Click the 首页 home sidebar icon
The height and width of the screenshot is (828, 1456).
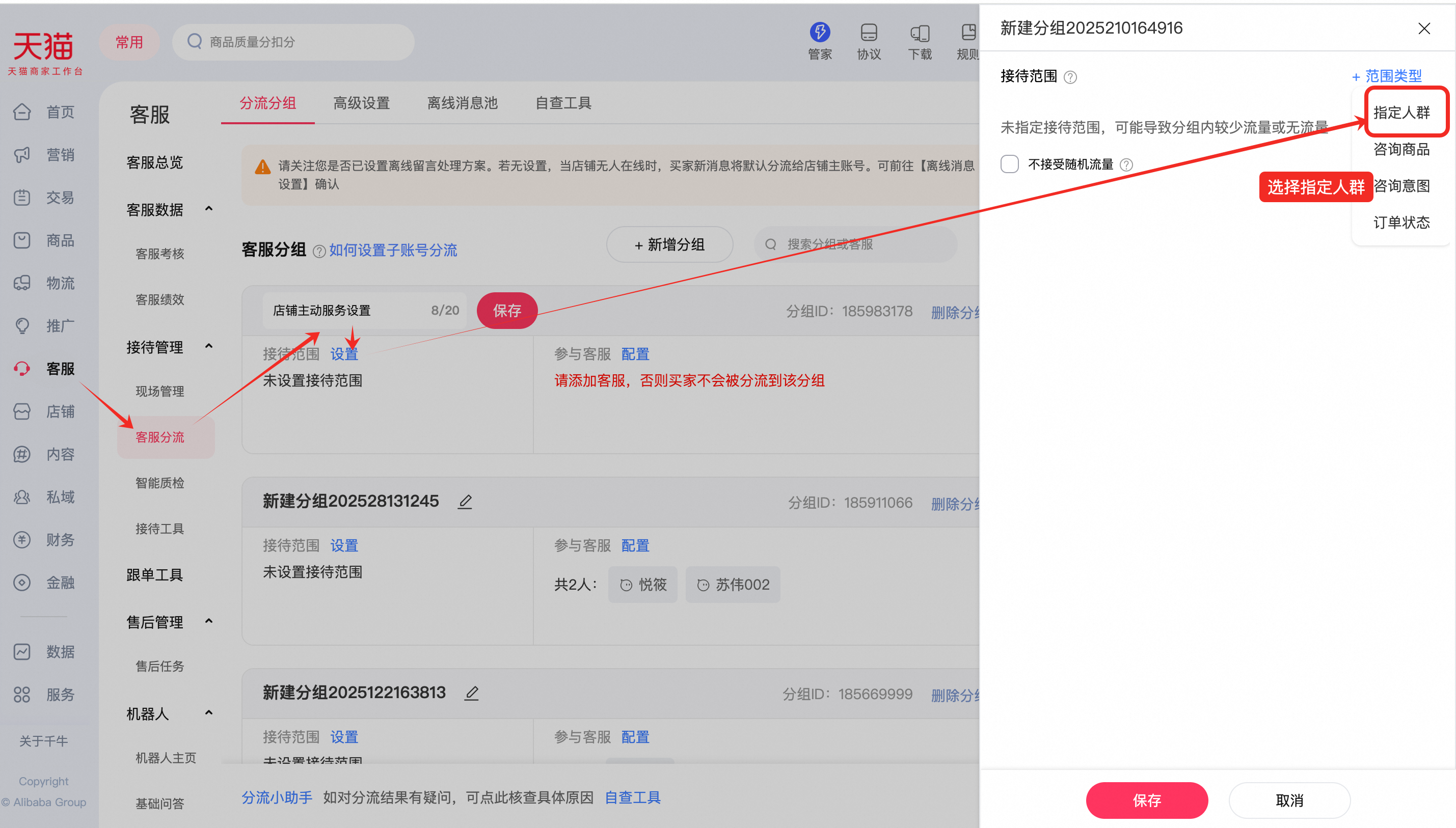pyautogui.click(x=21, y=112)
